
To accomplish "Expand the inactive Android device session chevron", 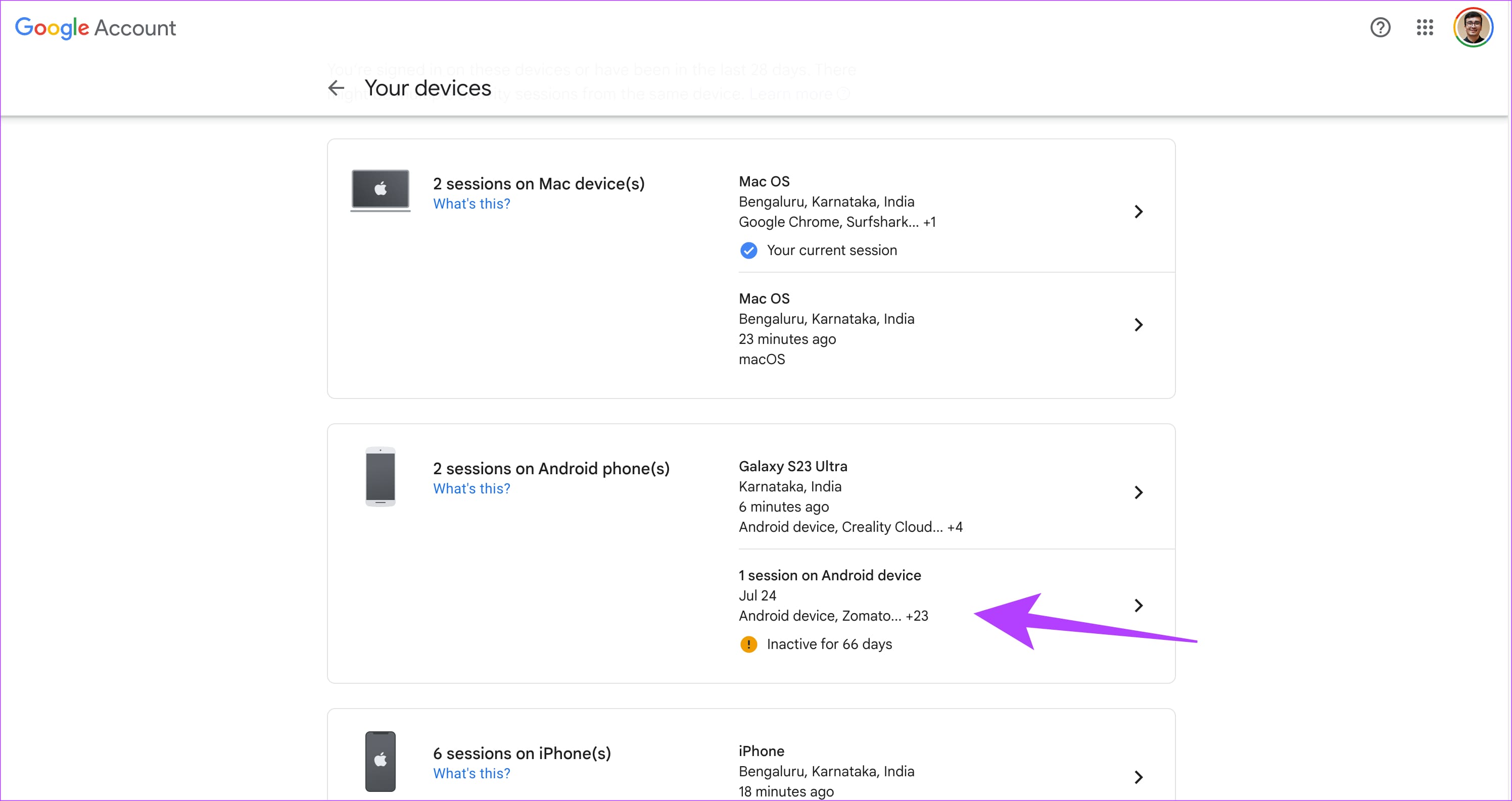I will [1138, 605].
